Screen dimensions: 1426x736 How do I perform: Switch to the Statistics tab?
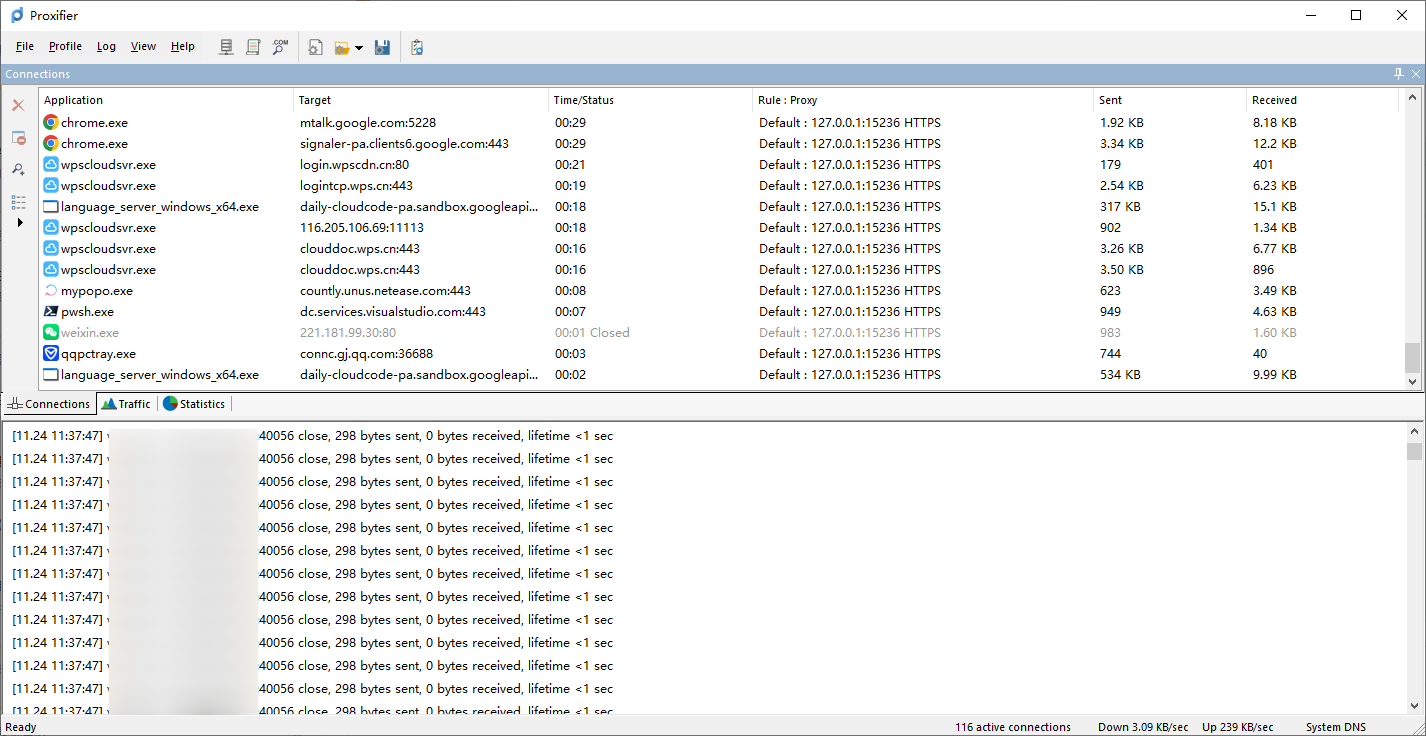(194, 404)
